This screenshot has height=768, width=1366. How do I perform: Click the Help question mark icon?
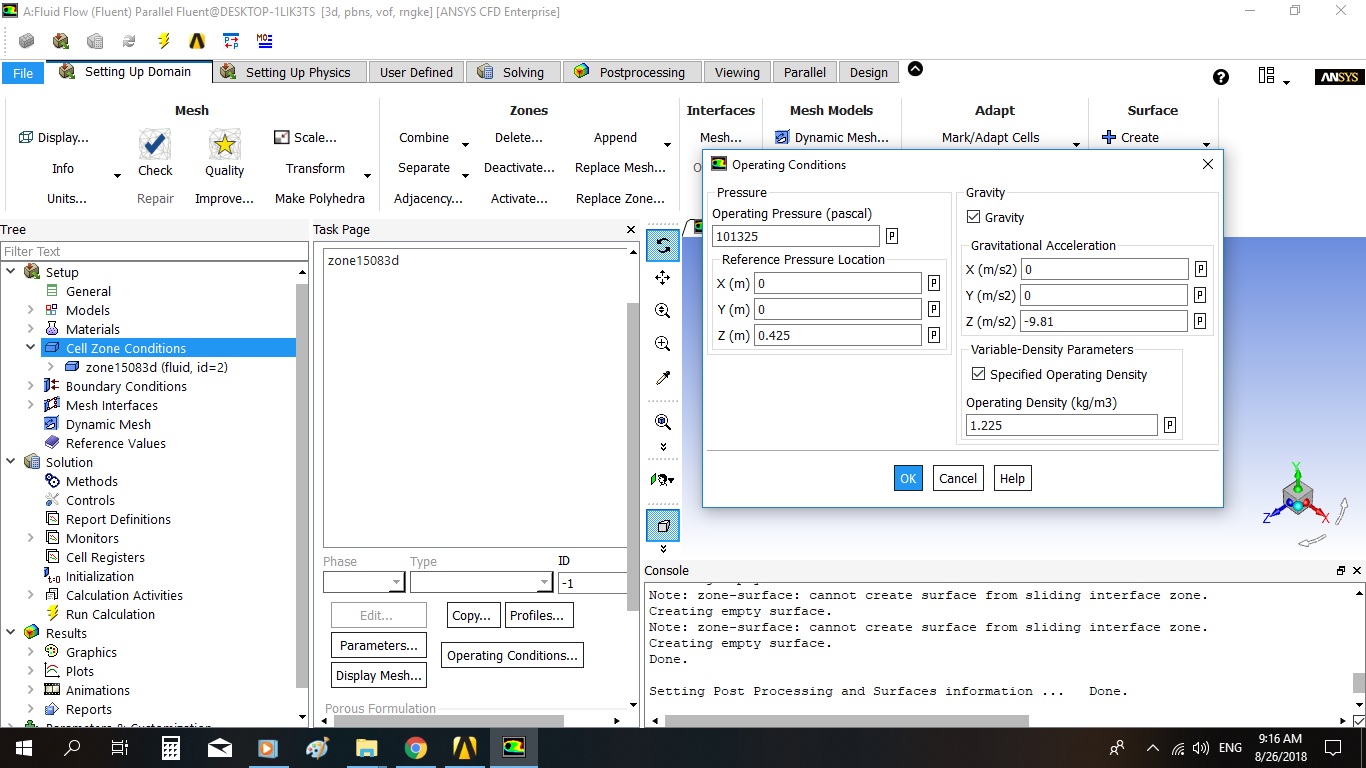point(1220,77)
